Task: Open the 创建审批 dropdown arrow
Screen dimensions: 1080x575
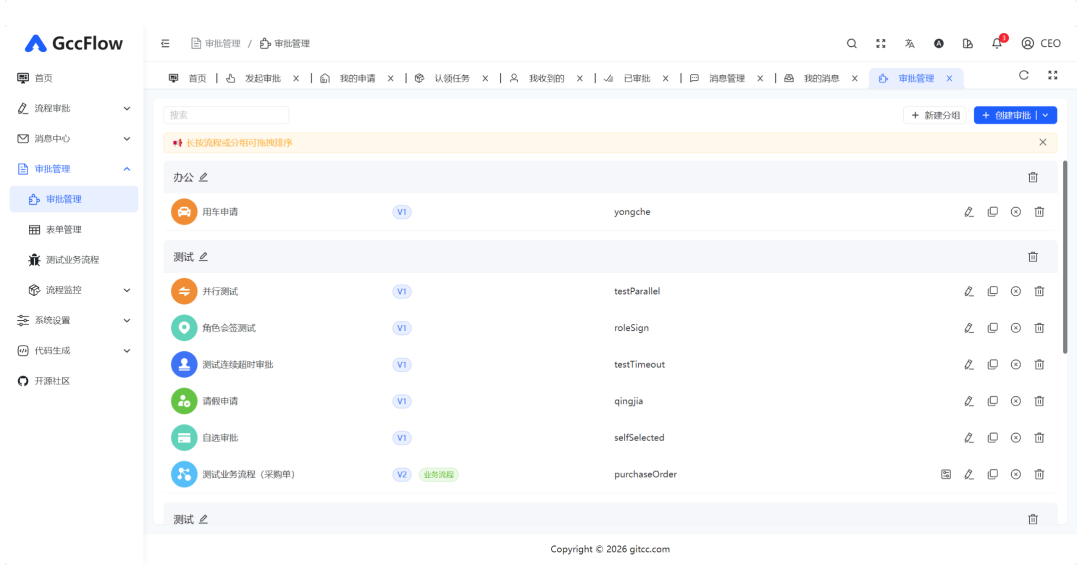Action: pos(1046,116)
